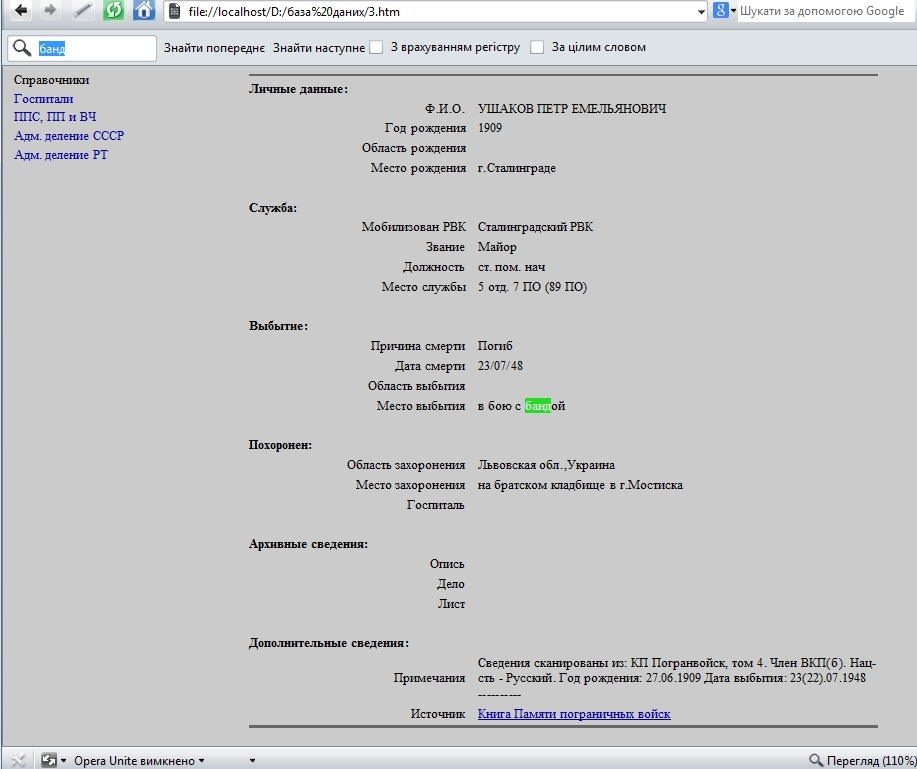Click the 'Источник' label
This screenshot has width=917, height=769.
(x=437, y=713)
